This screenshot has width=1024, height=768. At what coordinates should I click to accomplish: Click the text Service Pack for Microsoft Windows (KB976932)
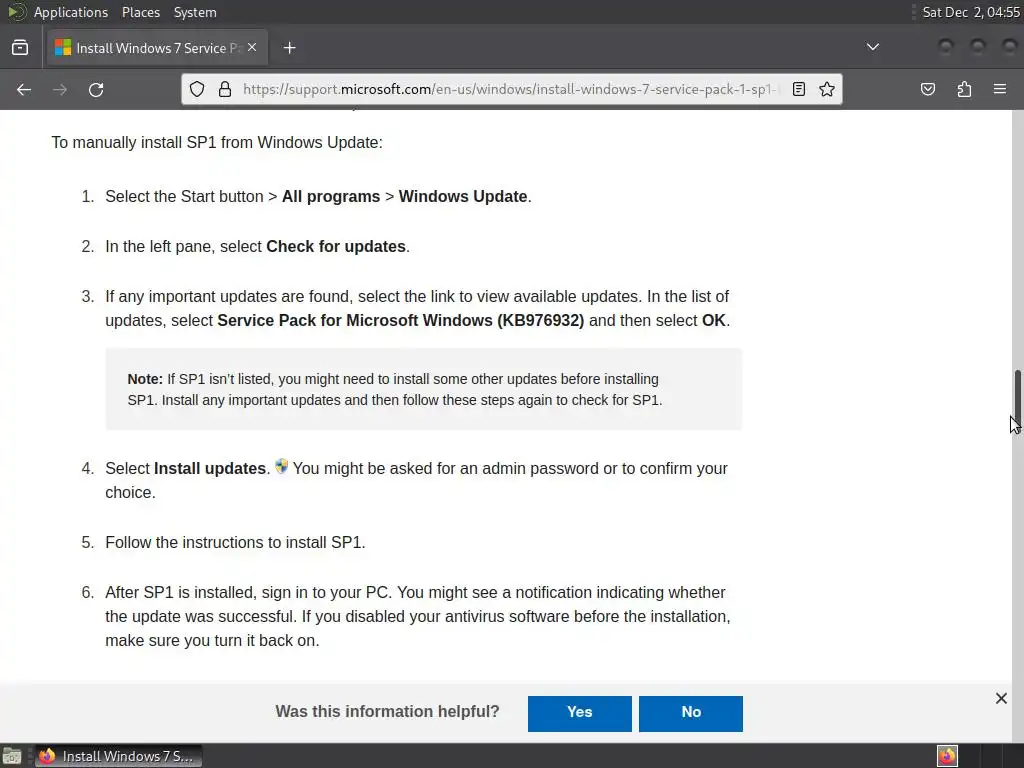coord(400,321)
